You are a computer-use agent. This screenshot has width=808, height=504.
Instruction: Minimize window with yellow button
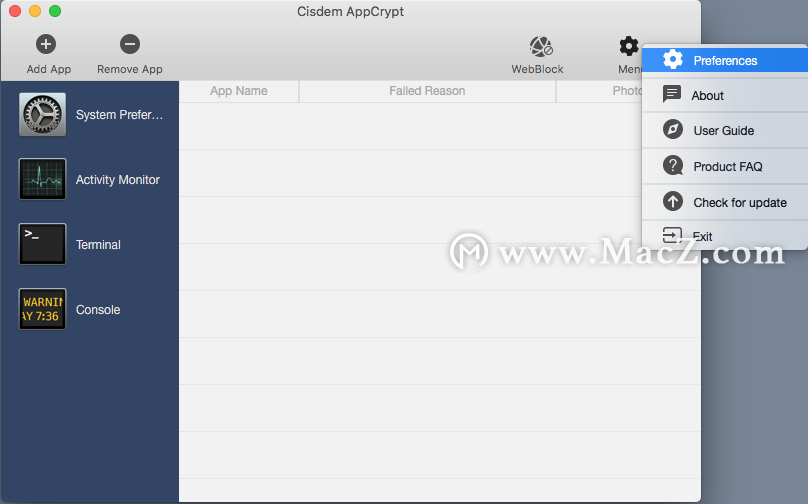pos(35,11)
